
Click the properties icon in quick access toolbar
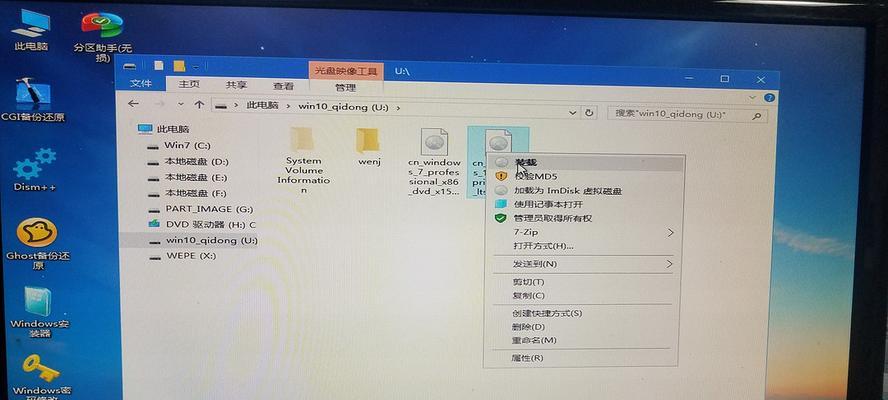click(159, 65)
